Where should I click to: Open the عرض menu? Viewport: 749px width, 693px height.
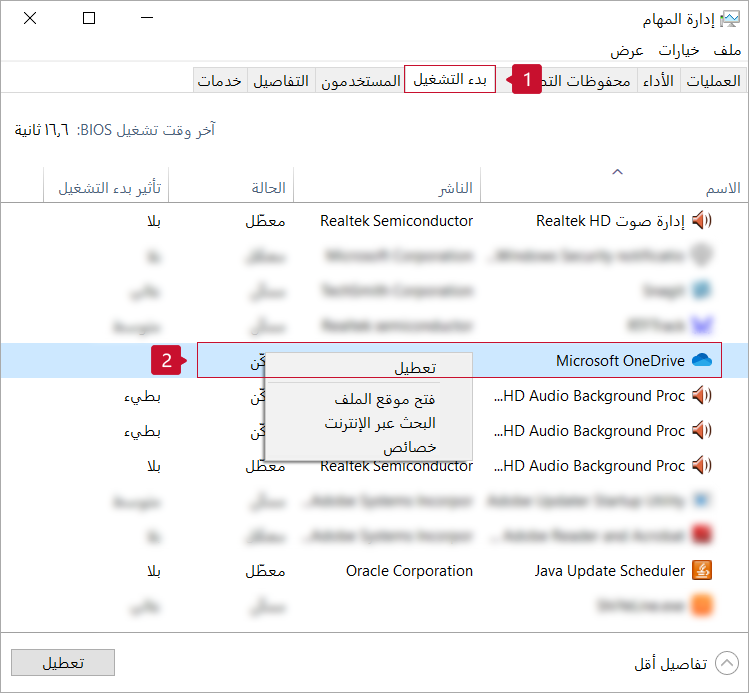tap(626, 50)
